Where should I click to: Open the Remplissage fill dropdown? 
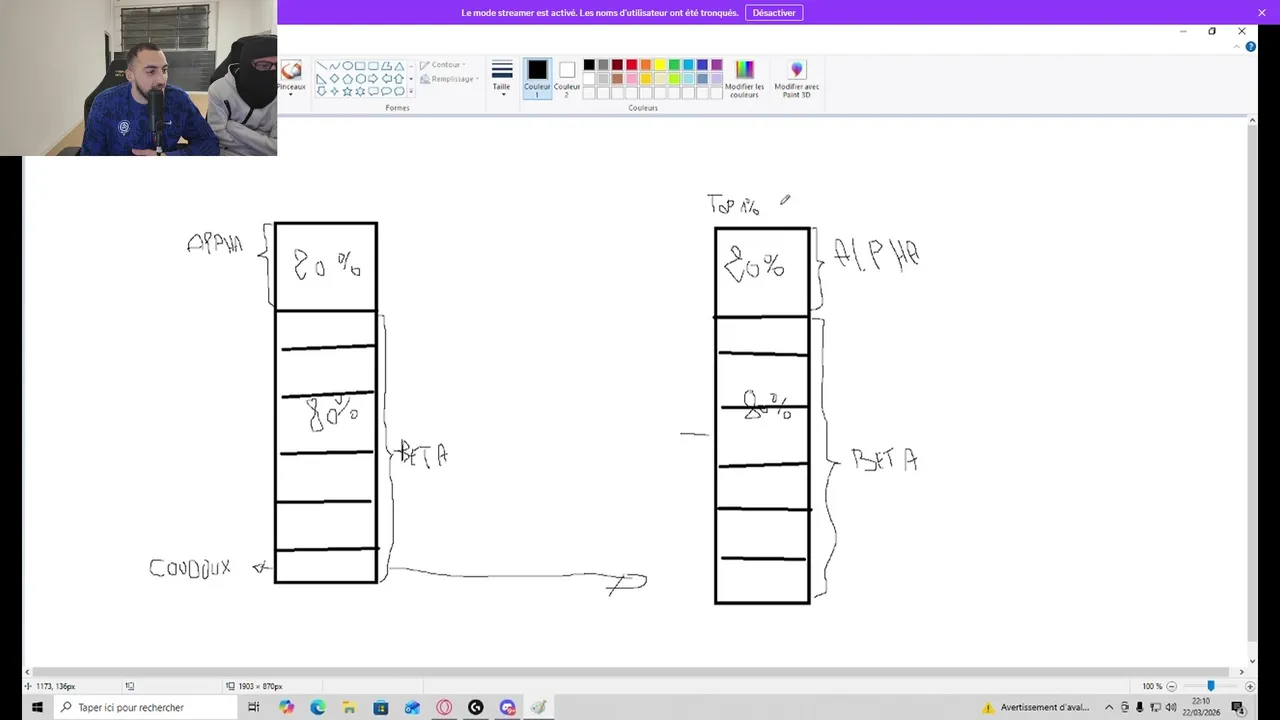tap(449, 79)
